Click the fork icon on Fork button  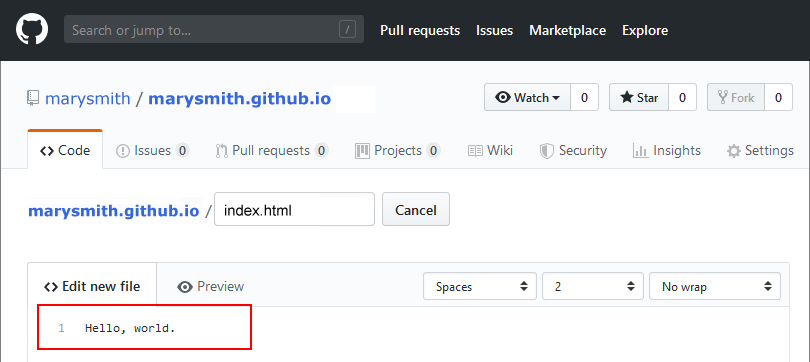pyautogui.click(x=723, y=97)
